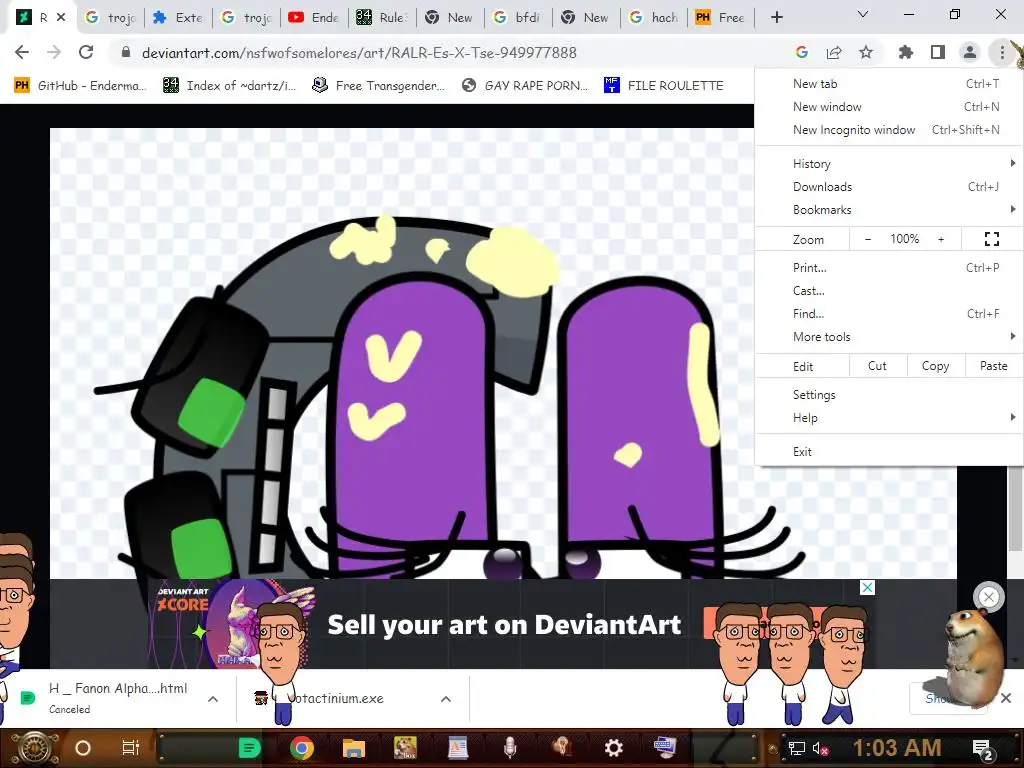Expand options for the .exe download
Viewport: 1024px width, 768px height.
click(446, 699)
